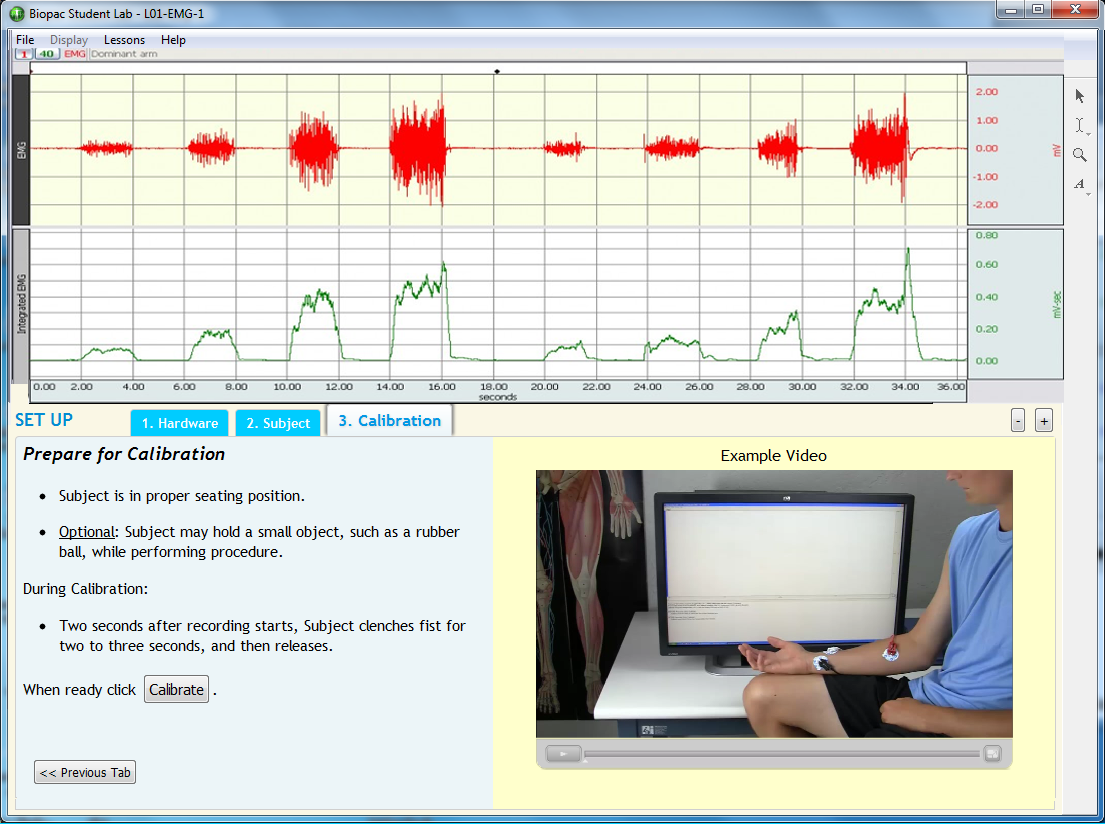Image resolution: width=1105 pixels, height=824 pixels.
Task: Toggle channel 40 display button
Action: click(47, 54)
